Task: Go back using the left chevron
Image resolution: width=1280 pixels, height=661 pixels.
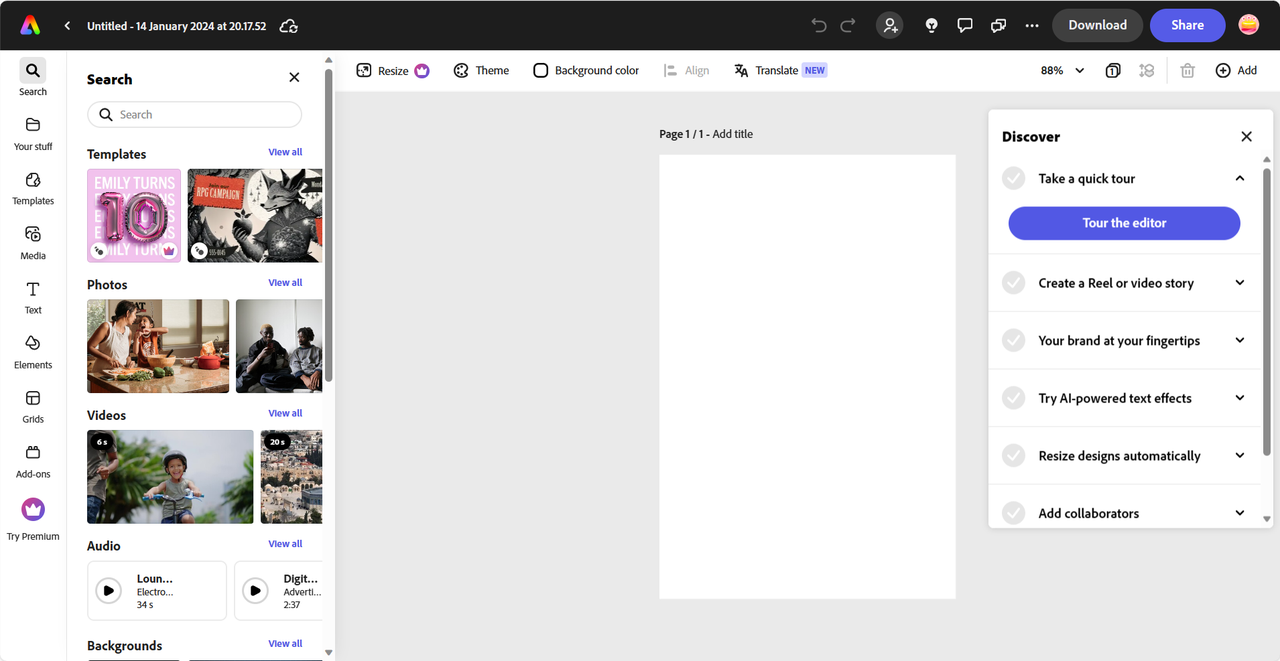Action: [67, 26]
